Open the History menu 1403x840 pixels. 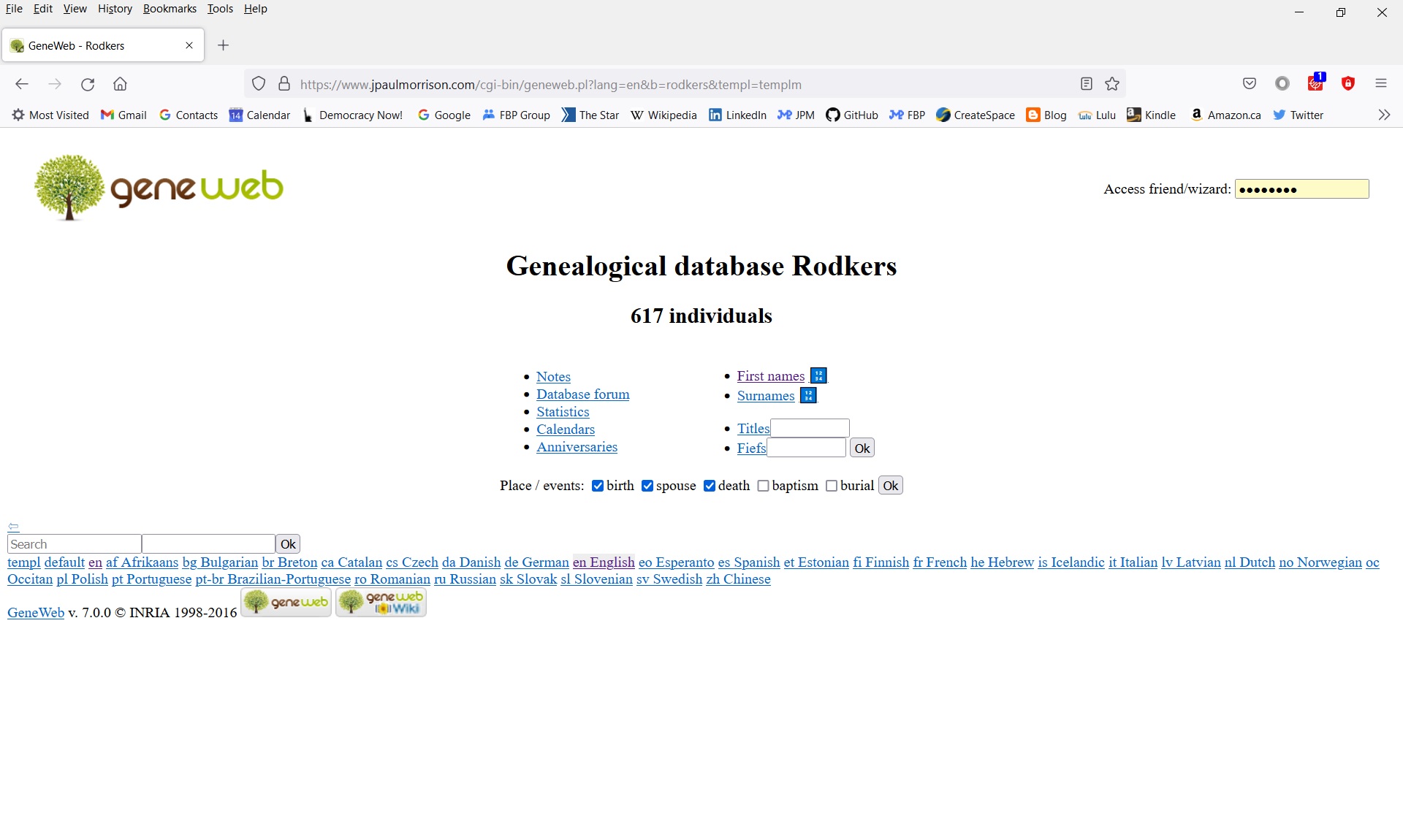[x=115, y=9]
